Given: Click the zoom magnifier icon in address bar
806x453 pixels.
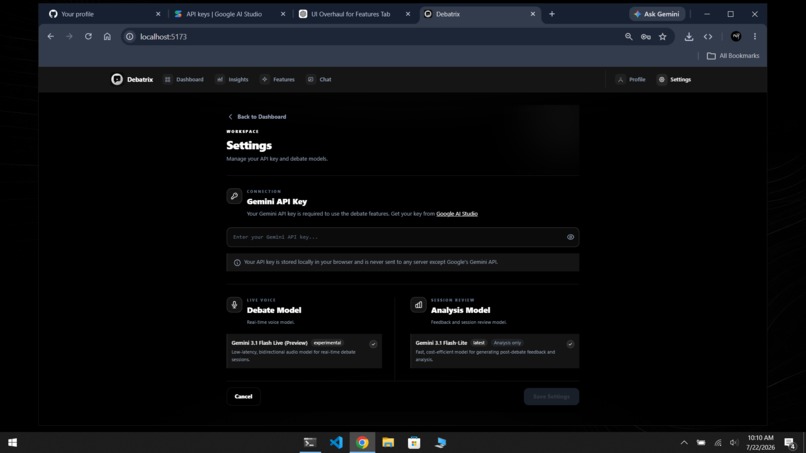Looking at the screenshot, I should coord(629,37).
